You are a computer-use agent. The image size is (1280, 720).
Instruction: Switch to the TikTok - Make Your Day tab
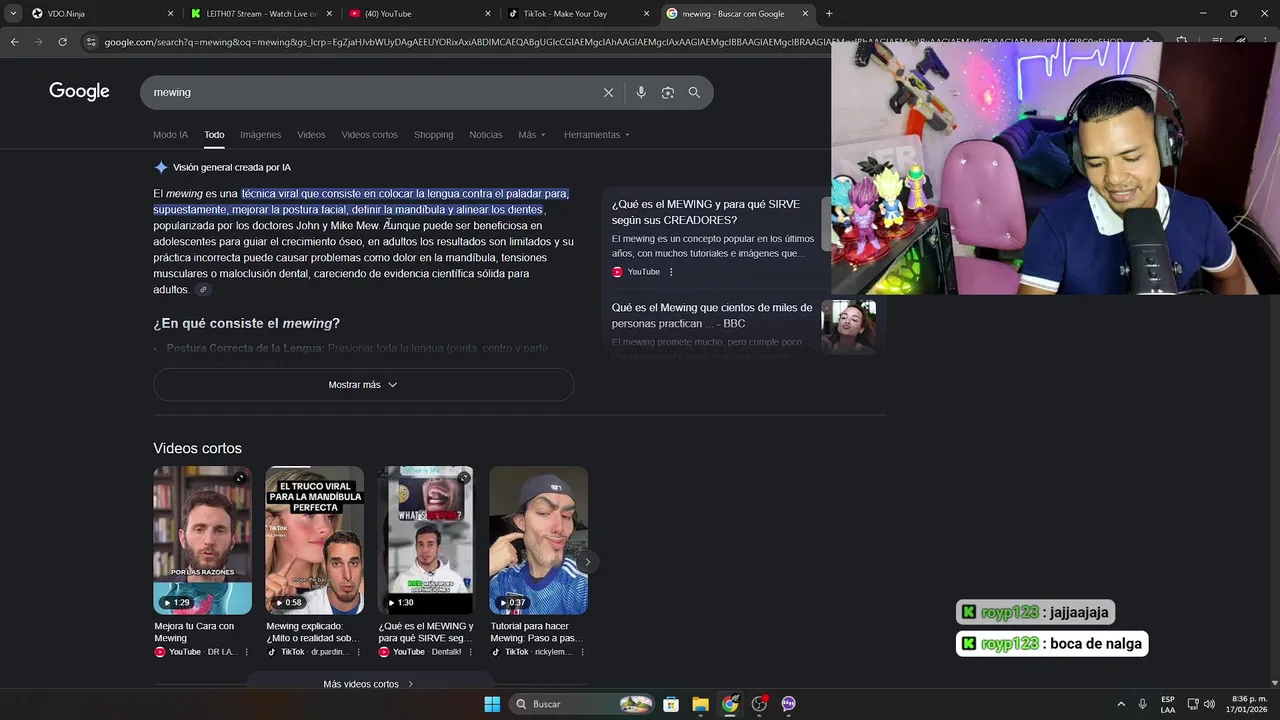(577, 14)
